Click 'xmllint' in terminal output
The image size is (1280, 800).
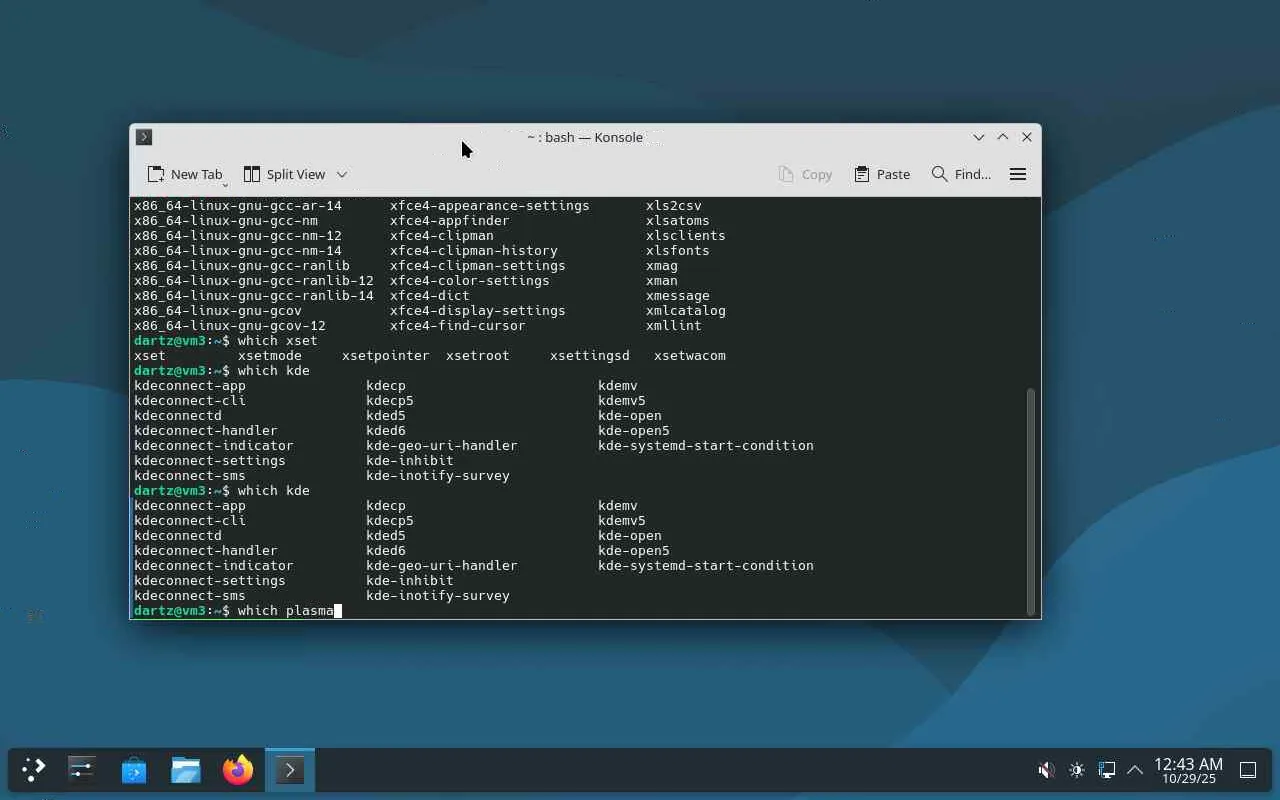coord(674,326)
